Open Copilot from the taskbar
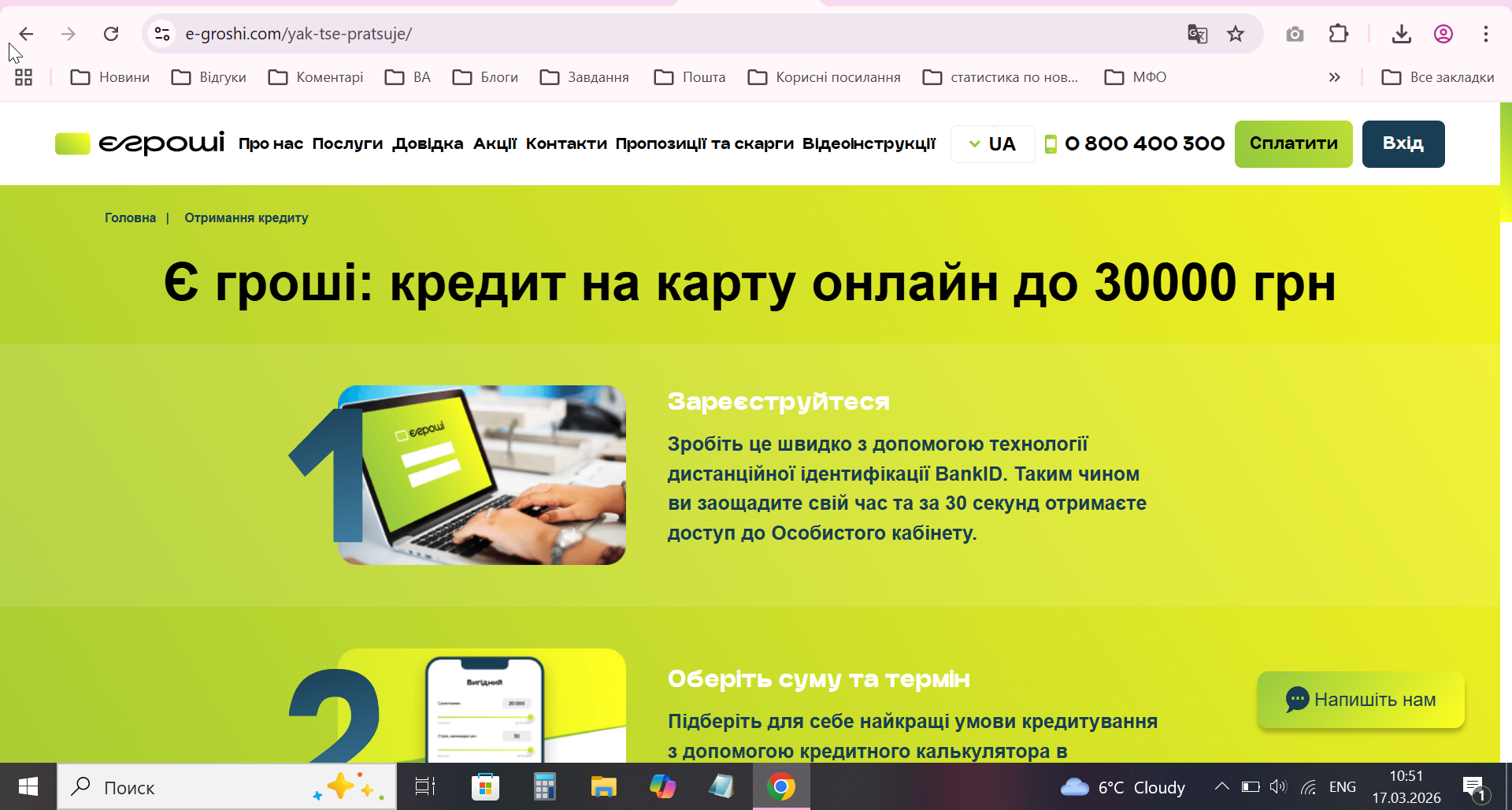1512x810 pixels. (662, 786)
